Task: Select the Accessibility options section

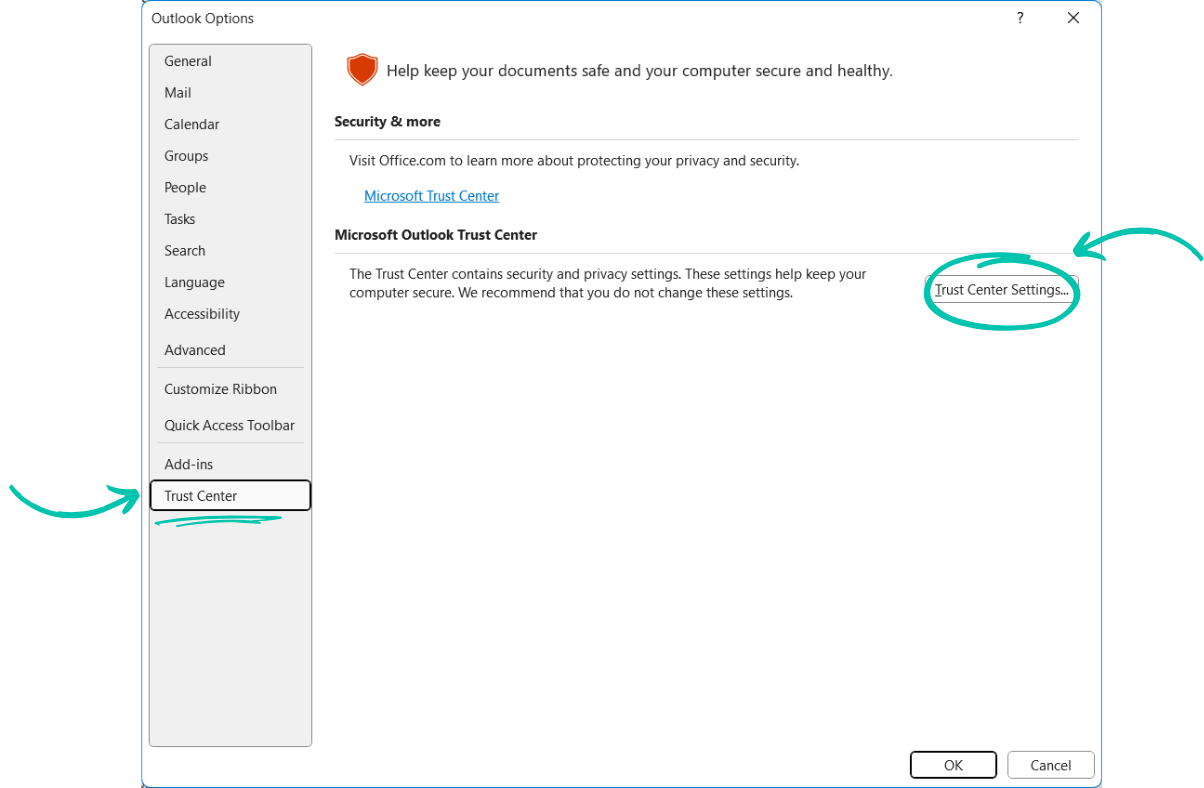Action: click(x=202, y=313)
